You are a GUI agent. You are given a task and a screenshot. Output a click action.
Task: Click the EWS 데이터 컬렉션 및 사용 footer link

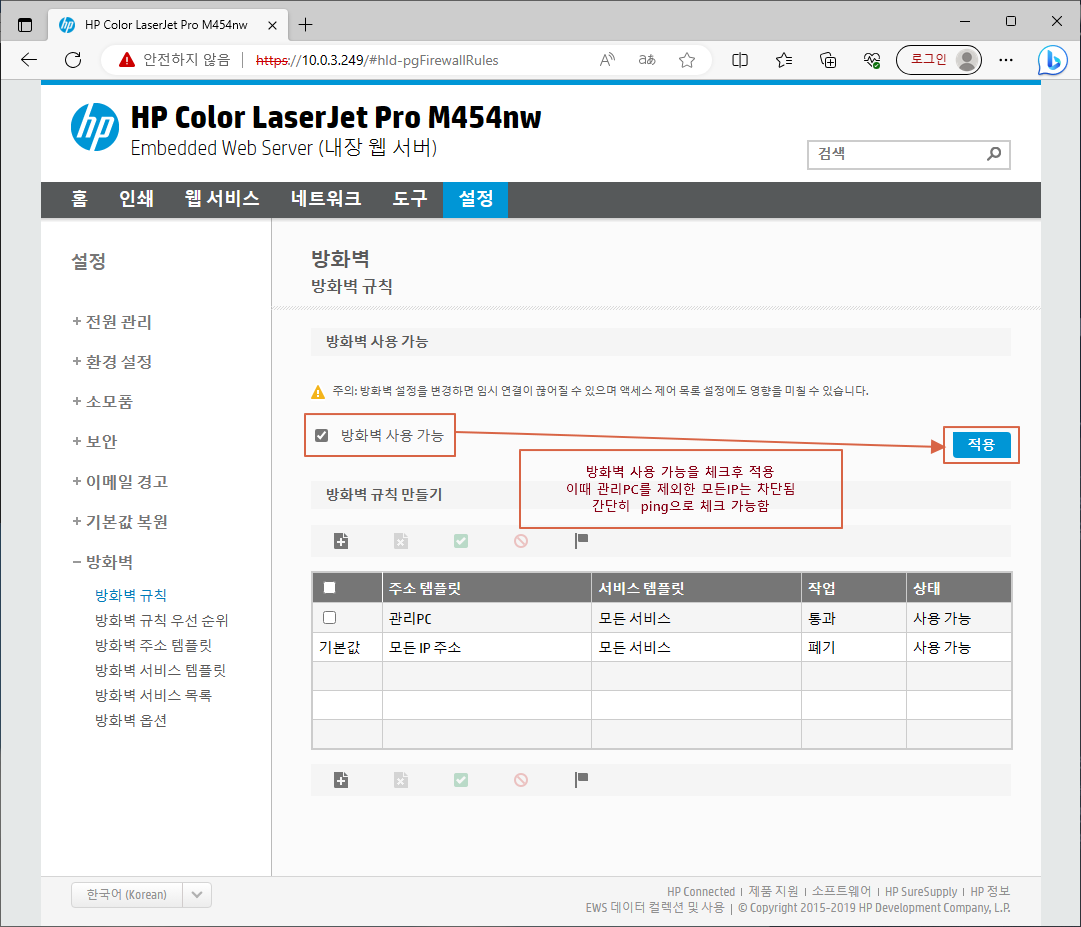[x=655, y=908]
